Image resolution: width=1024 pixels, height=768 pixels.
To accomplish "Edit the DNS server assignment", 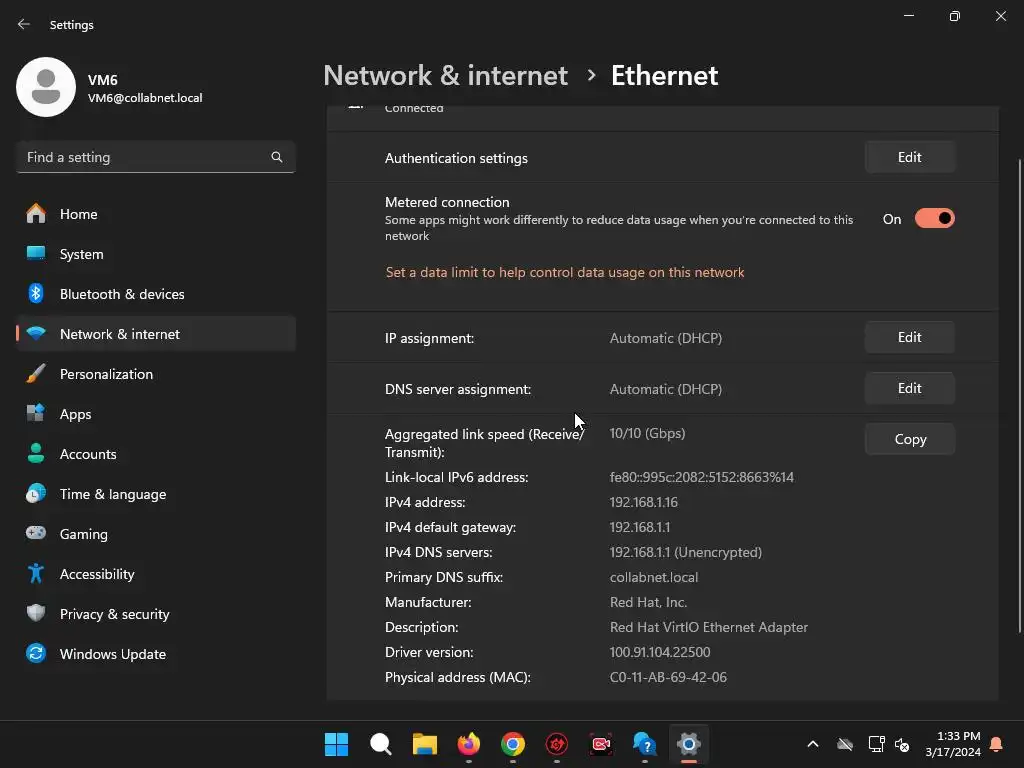I will (909, 389).
